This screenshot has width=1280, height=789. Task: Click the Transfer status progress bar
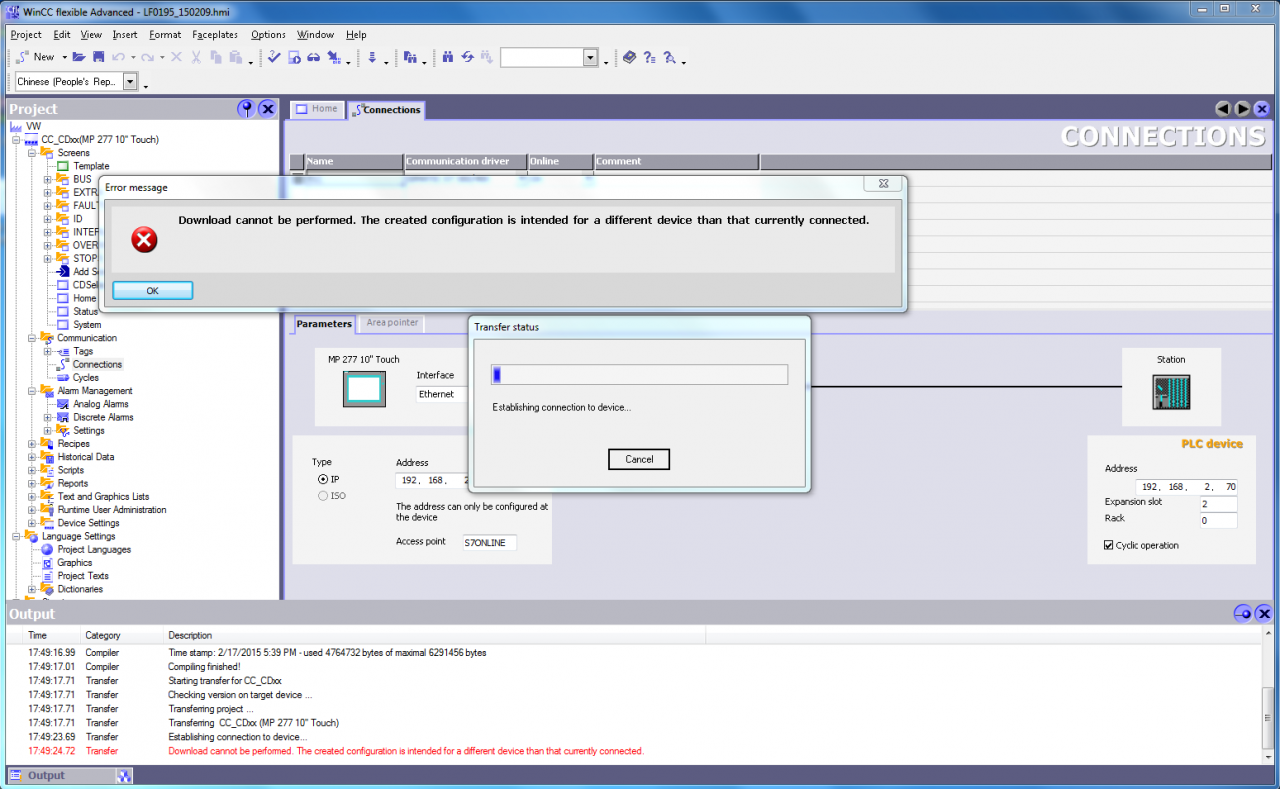(x=639, y=375)
